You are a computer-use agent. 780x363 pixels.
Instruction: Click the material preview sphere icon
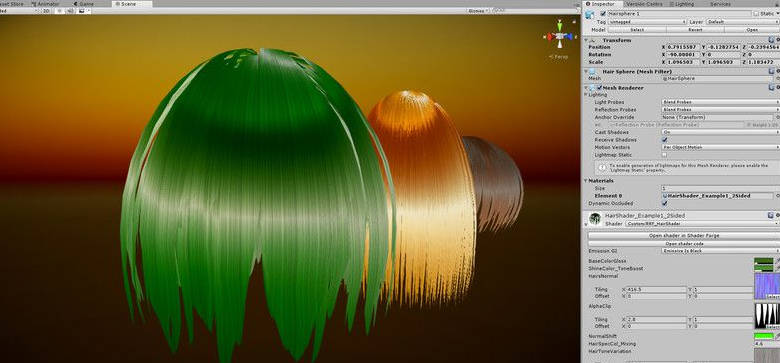coord(594,219)
